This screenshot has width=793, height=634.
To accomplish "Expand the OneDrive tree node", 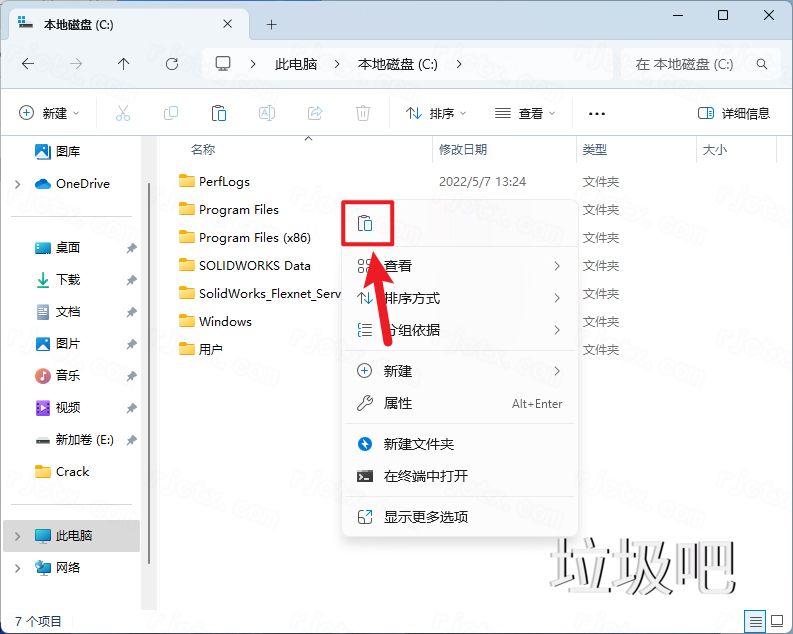I will click(x=18, y=184).
